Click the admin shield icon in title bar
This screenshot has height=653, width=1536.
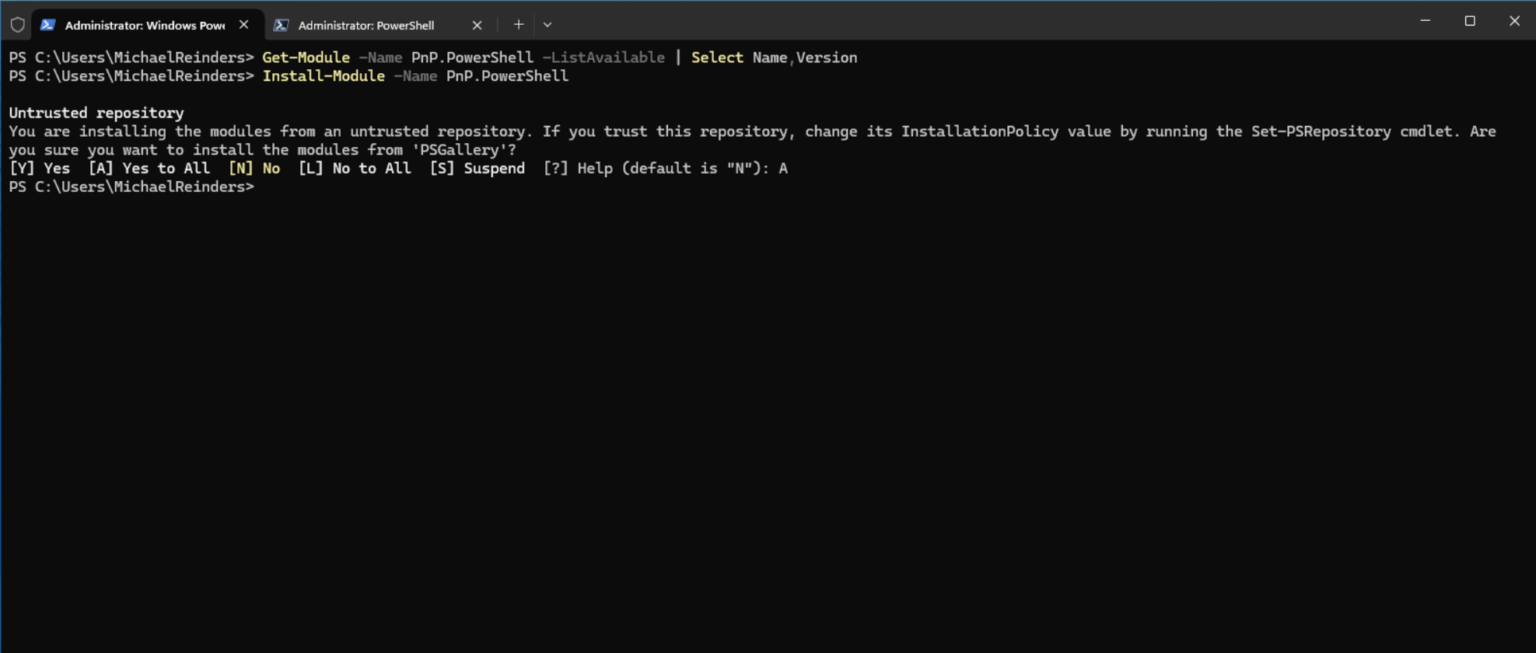[16, 24]
